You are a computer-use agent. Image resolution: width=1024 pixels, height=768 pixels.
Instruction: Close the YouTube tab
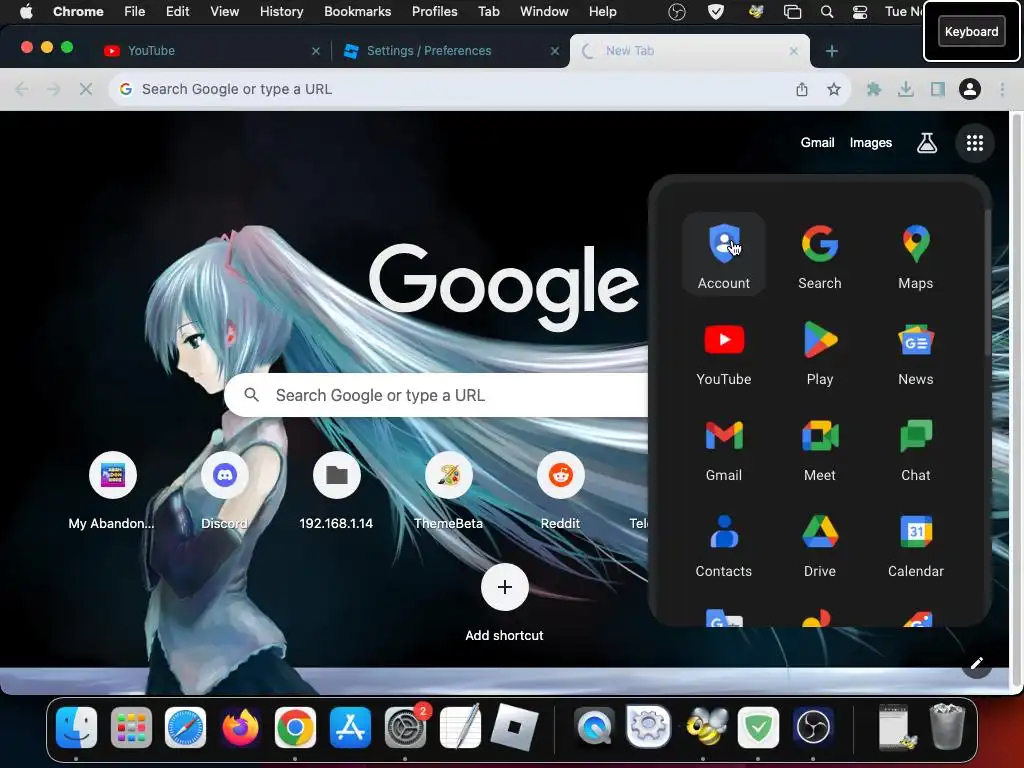point(315,51)
